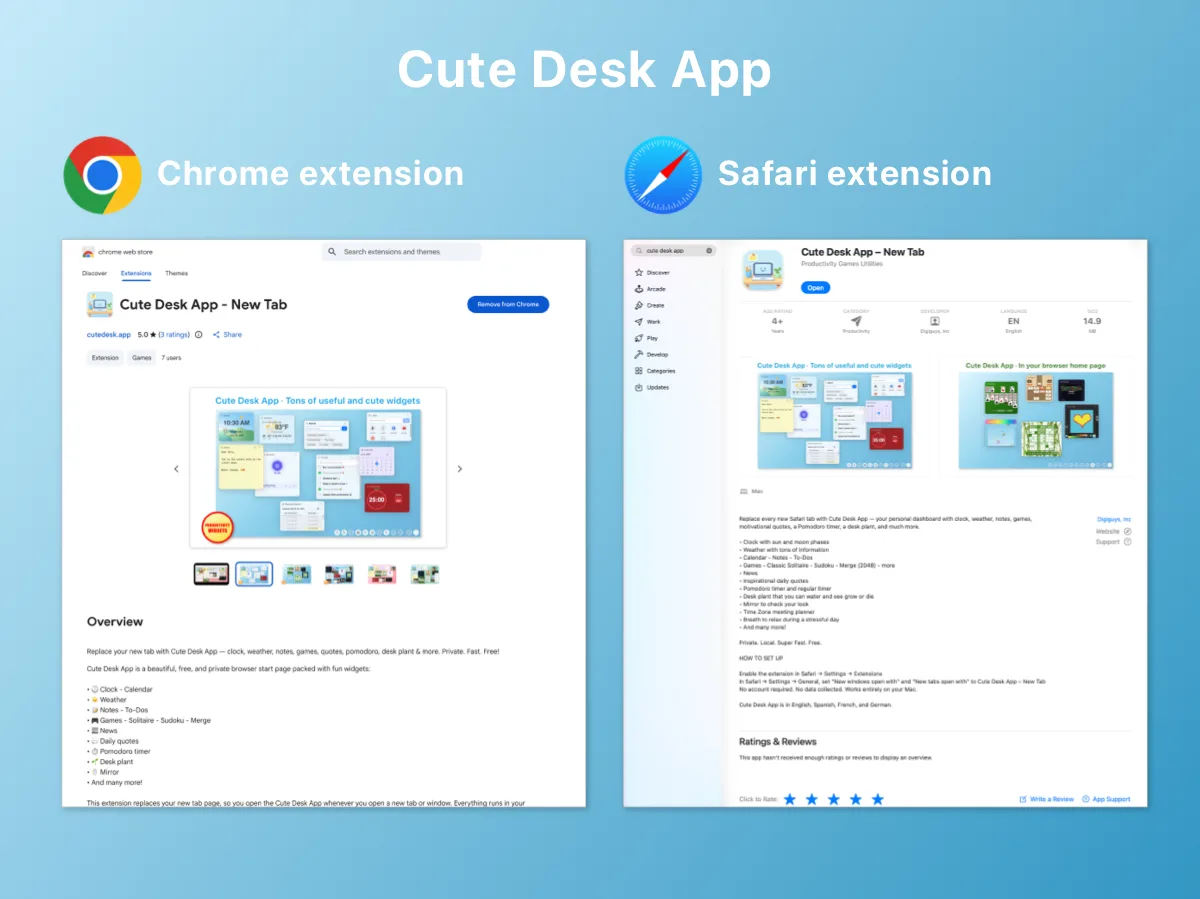This screenshot has height=899, width=1200.
Task: Show previous screenshot with the left arrow
Action: pyautogui.click(x=177, y=468)
